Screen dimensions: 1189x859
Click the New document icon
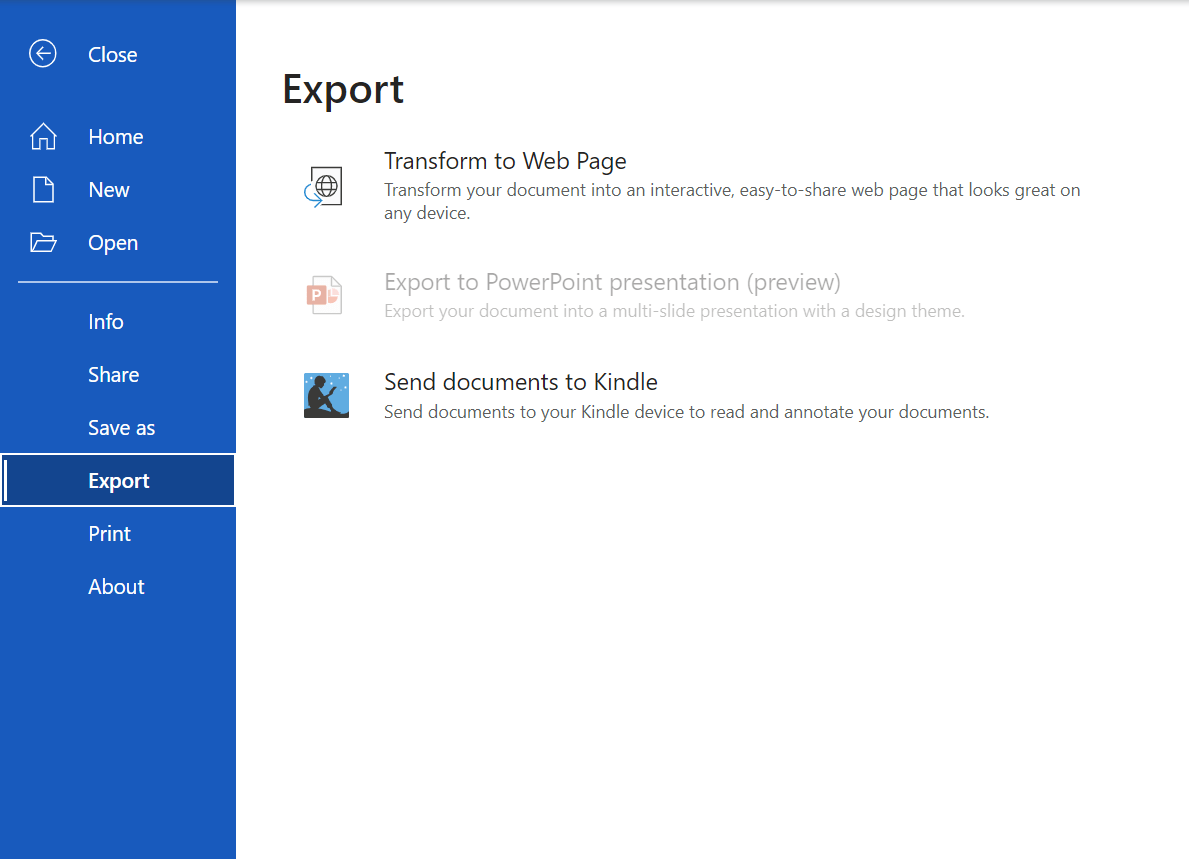click(44, 189)
